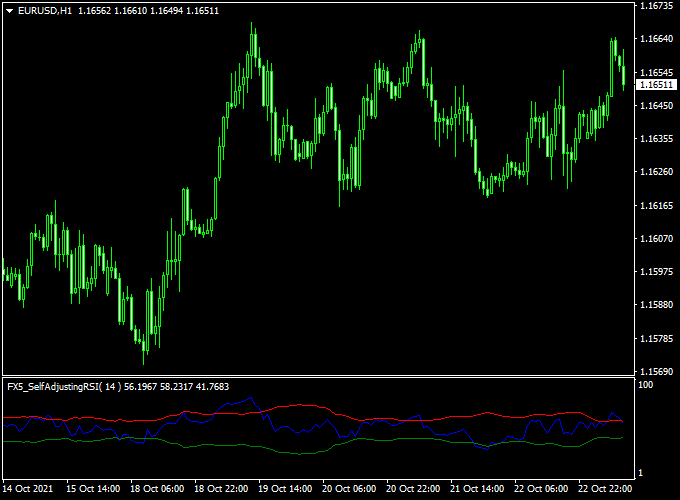Select the current price label 1.16511
The image size is (680, 500).
click(x=656, y=85)
